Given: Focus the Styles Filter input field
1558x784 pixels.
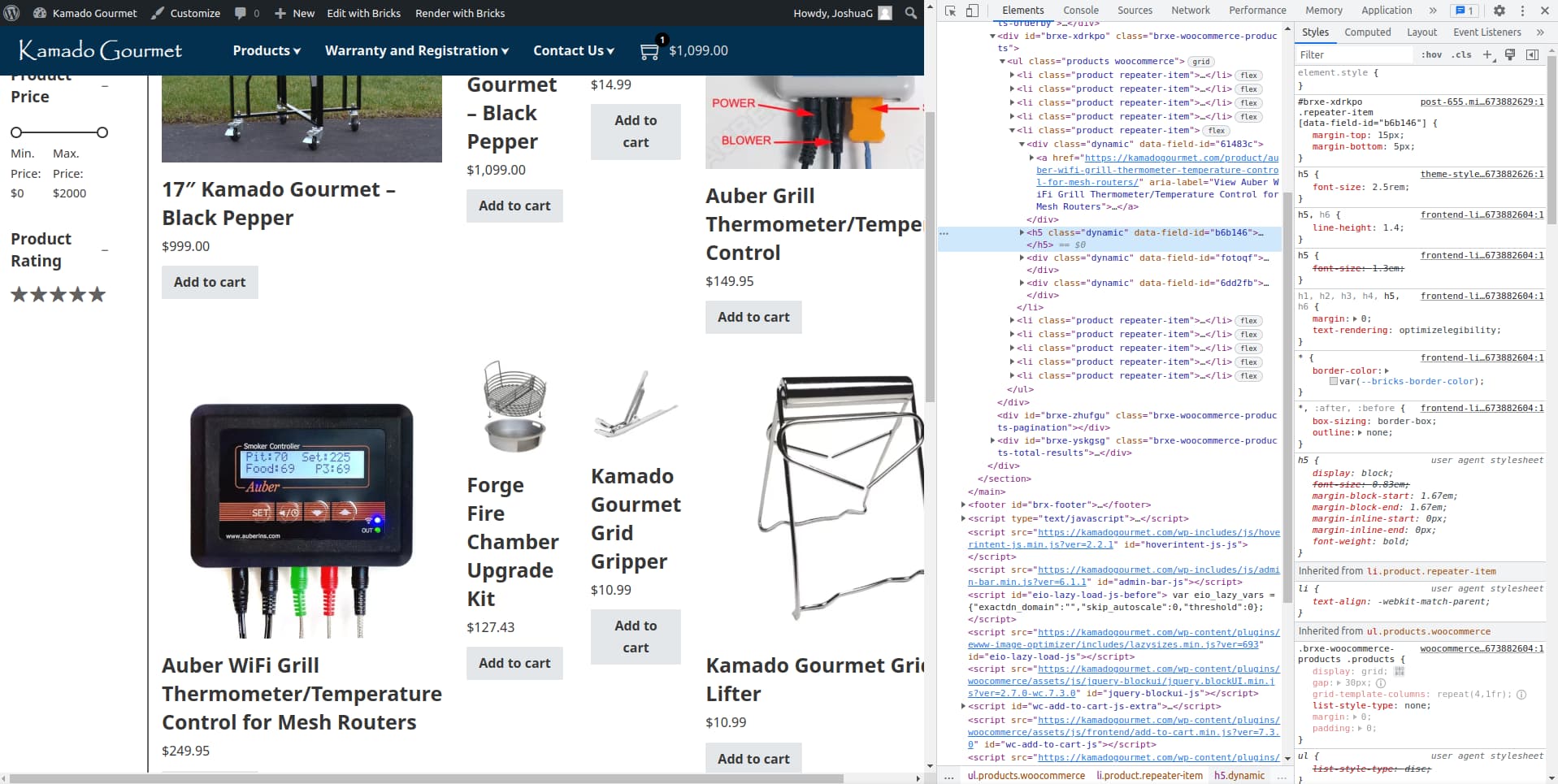Looking at the screenshot, I should click(x=1354, y=54).
